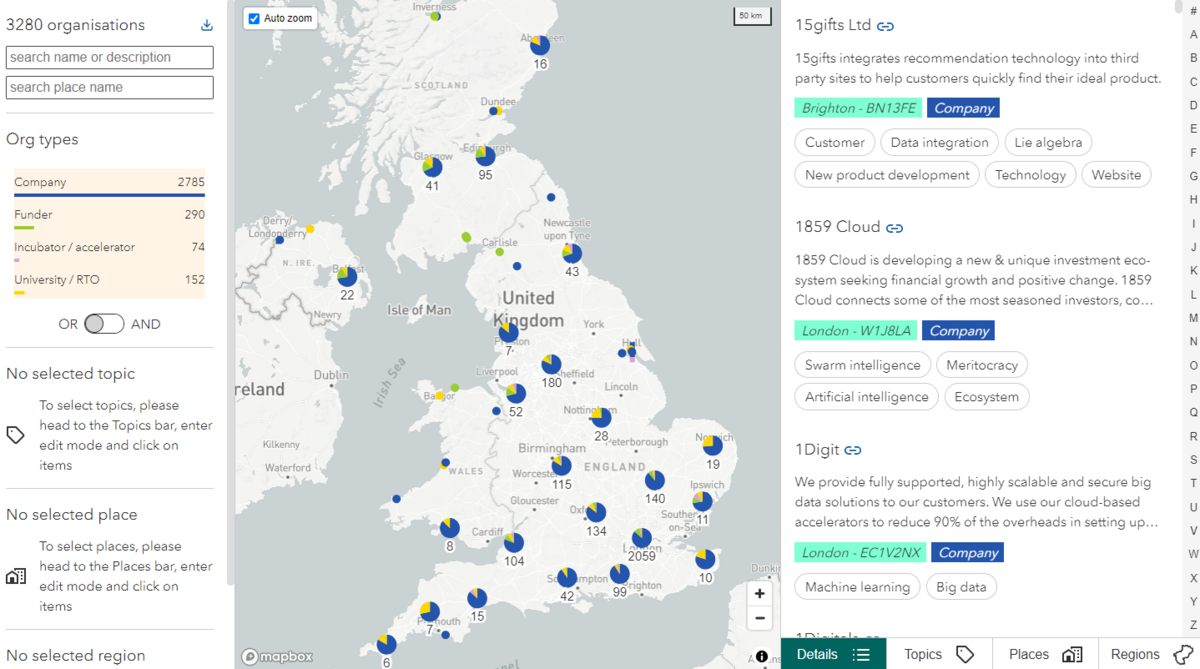Image resolution: width=1200 pixels, height=669 pixels.
Task: Click the search name or description field
Action: pyautogui.click(x=110, y=57)
